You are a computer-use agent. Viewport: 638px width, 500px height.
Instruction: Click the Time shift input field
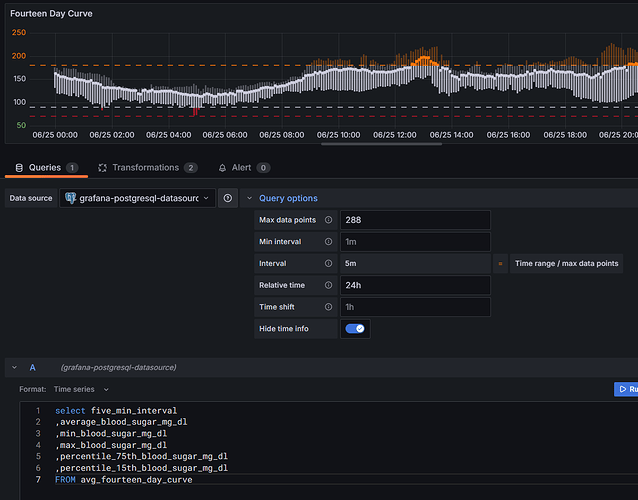pyautogui.click(x=415, y=307)
